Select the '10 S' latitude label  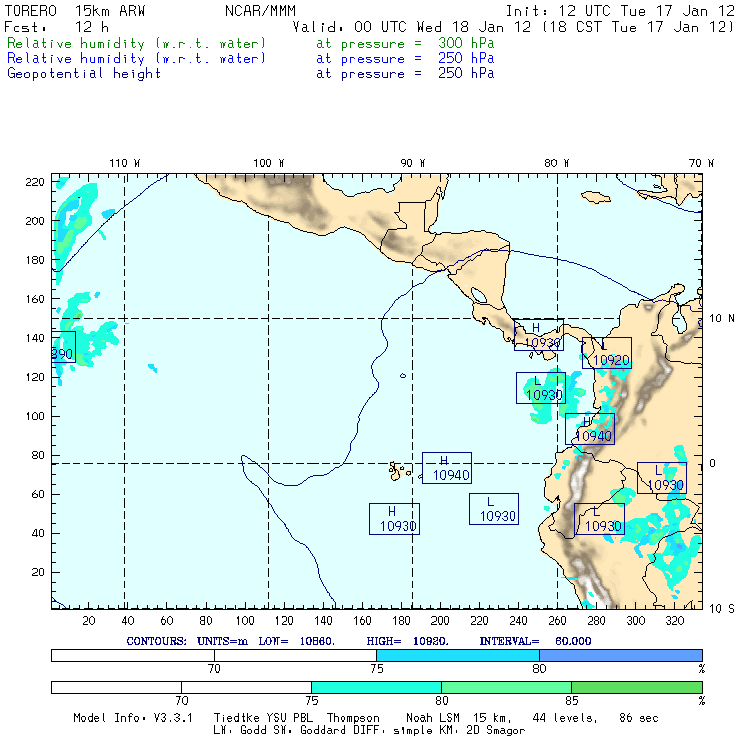[722, 608]
